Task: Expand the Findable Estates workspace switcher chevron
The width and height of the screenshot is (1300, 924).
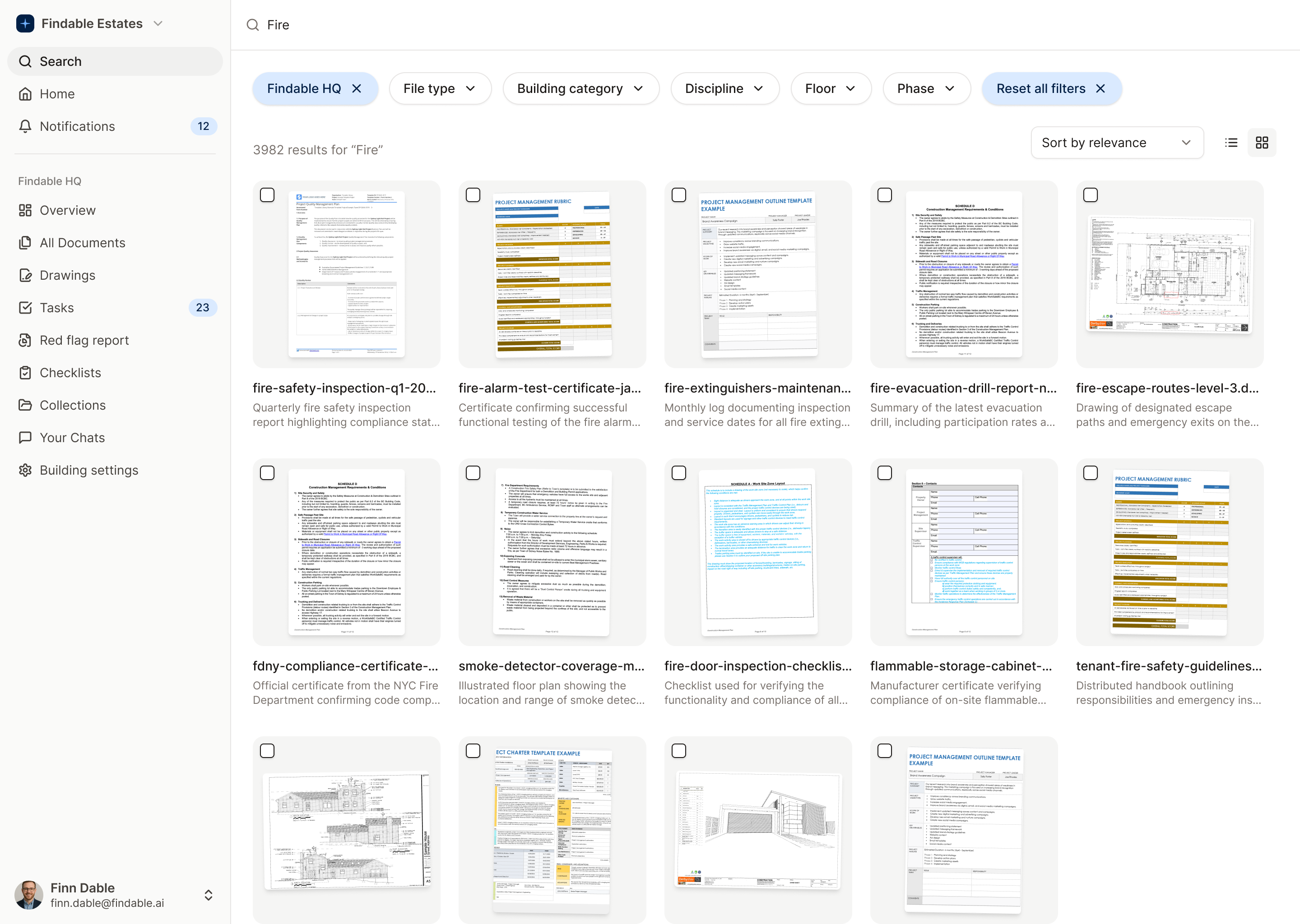Action: click(x=158, y=23)
